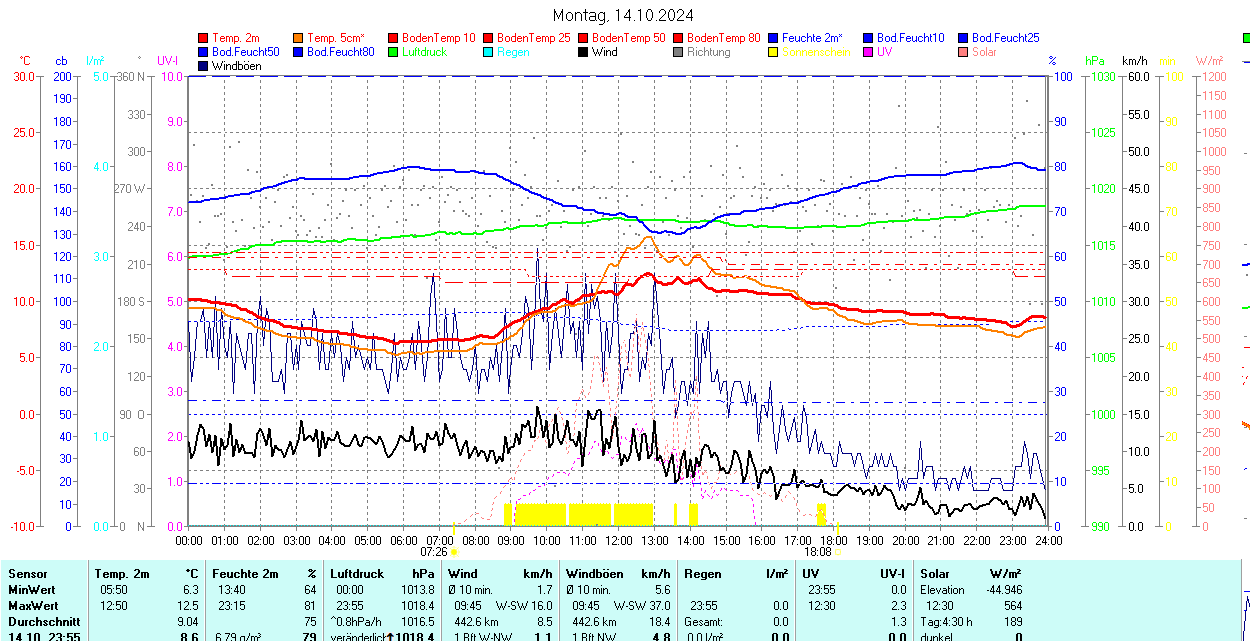Click the orange Temp. 5cm legend marker
Screen dimensions: 1250x641
[x=299, y=37]
